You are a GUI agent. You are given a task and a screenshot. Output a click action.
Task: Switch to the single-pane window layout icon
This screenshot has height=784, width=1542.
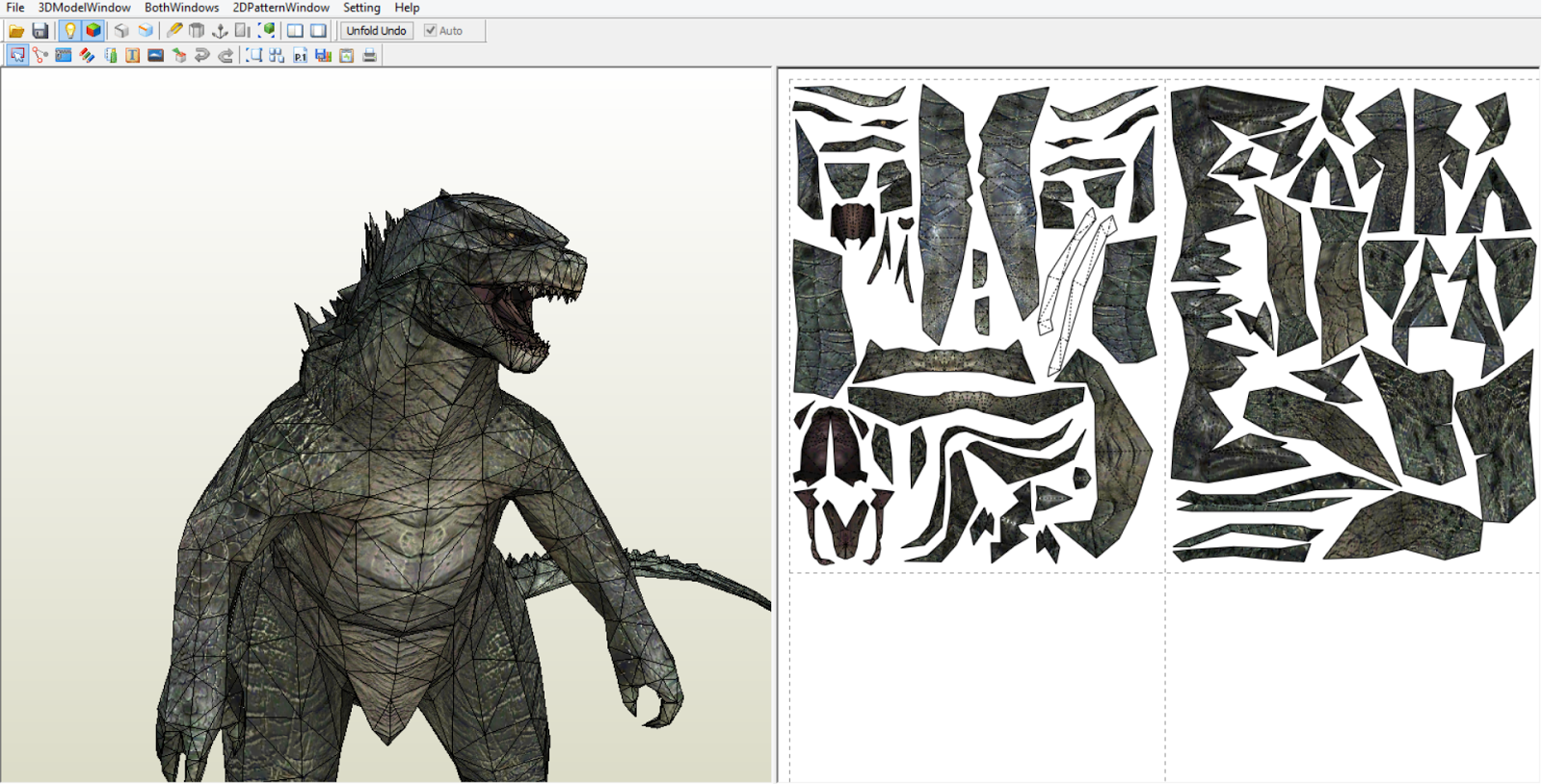(318, 31)
